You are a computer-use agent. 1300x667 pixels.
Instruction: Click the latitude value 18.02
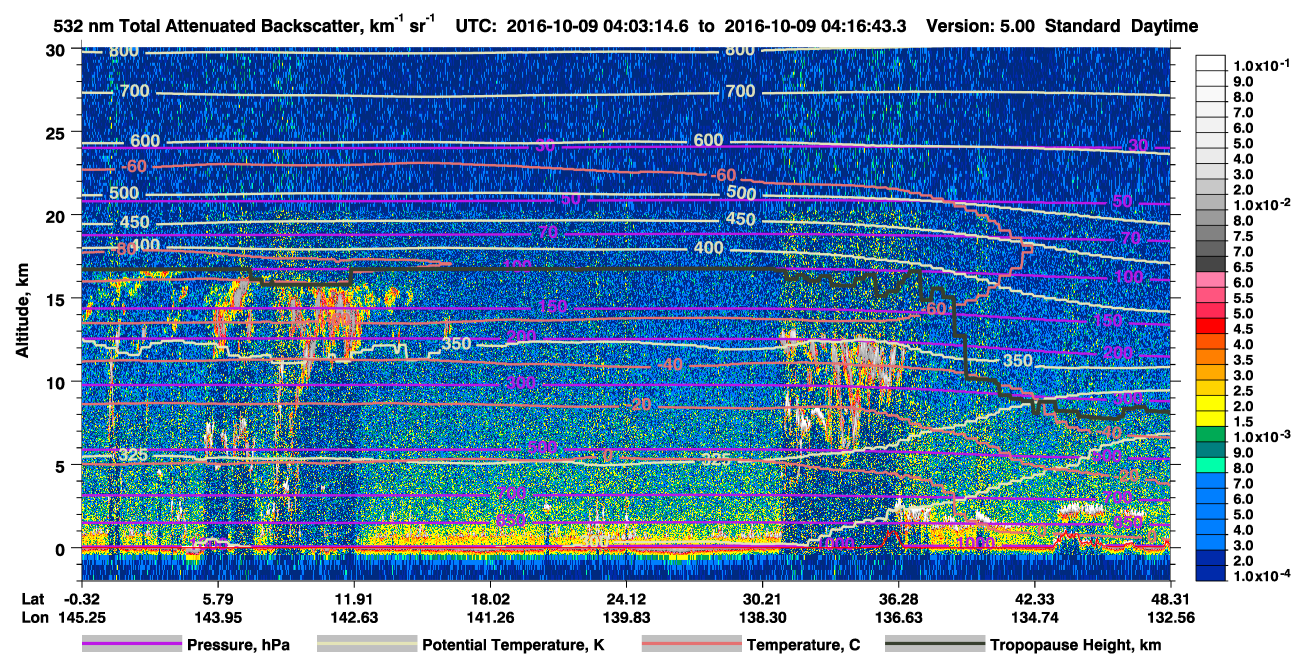490,598
